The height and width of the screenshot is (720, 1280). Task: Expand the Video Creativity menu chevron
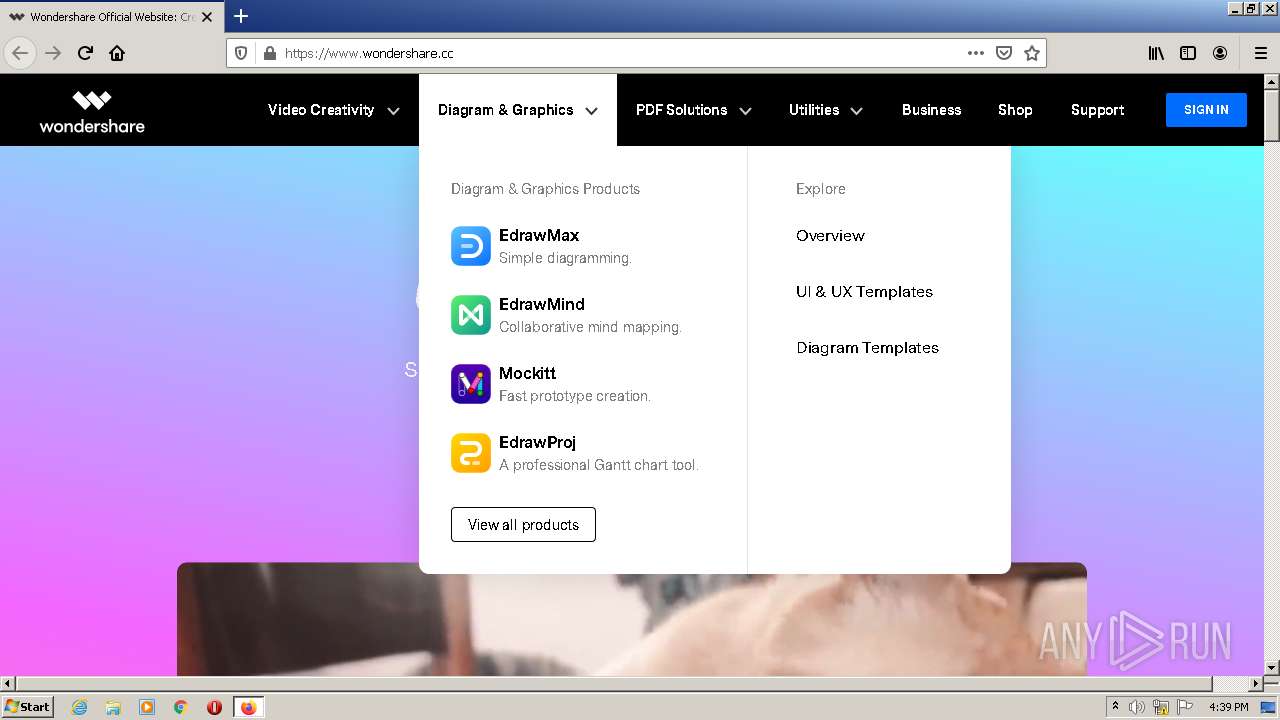point(393,111)
